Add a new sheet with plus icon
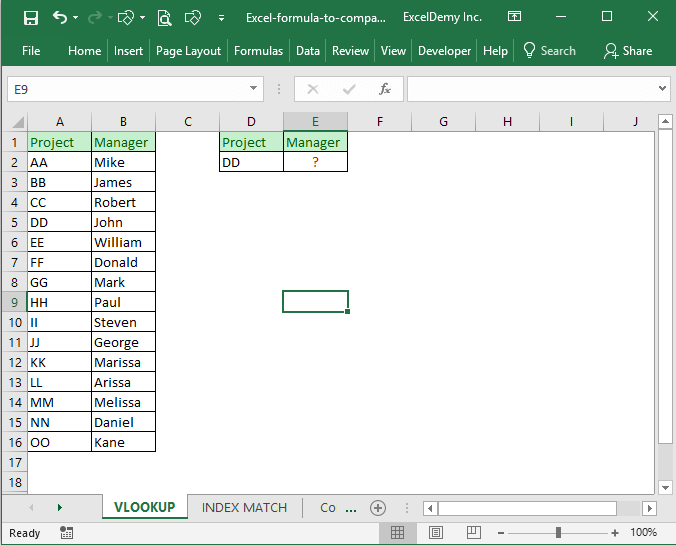The height and width of the screenshot is (545, 676). click(378, 508)
